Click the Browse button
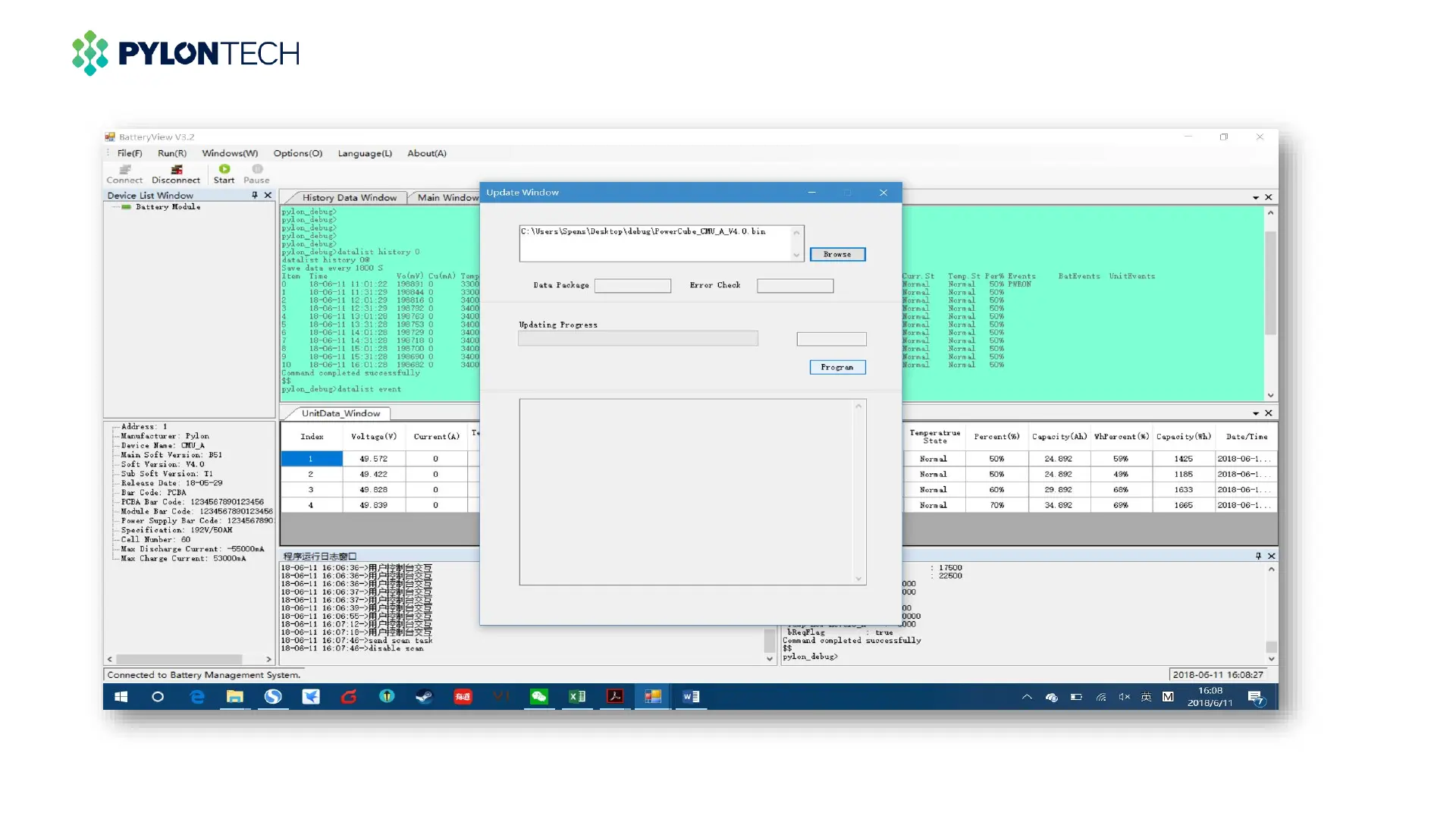Image resolution: width=1456 pixels, height=819 pixels. 837,254
